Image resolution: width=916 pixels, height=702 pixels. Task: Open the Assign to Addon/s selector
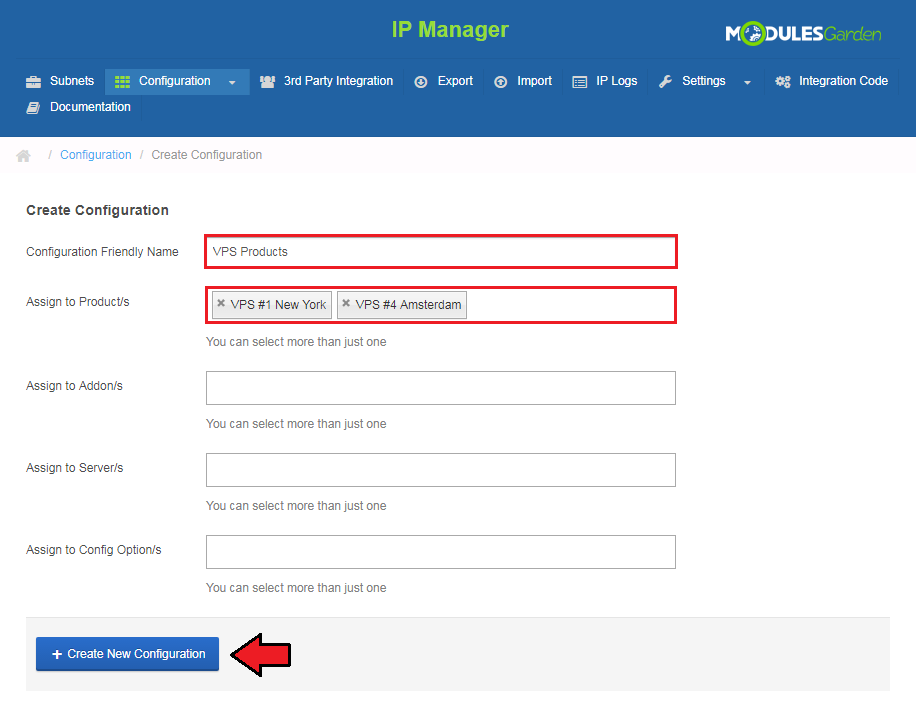click(x=440, y=388)
